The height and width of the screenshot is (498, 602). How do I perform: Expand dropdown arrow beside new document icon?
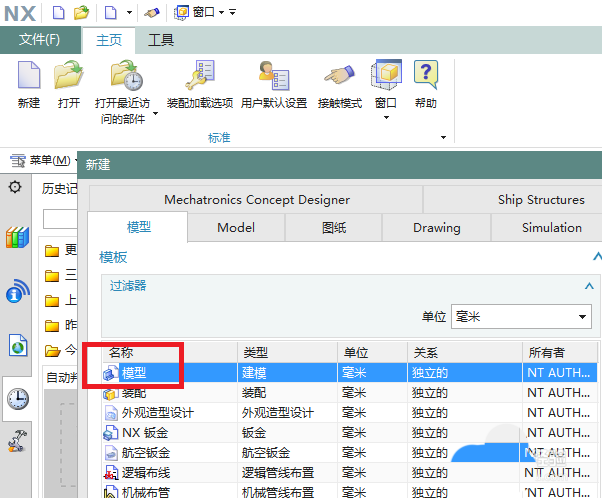pos(129,13)
